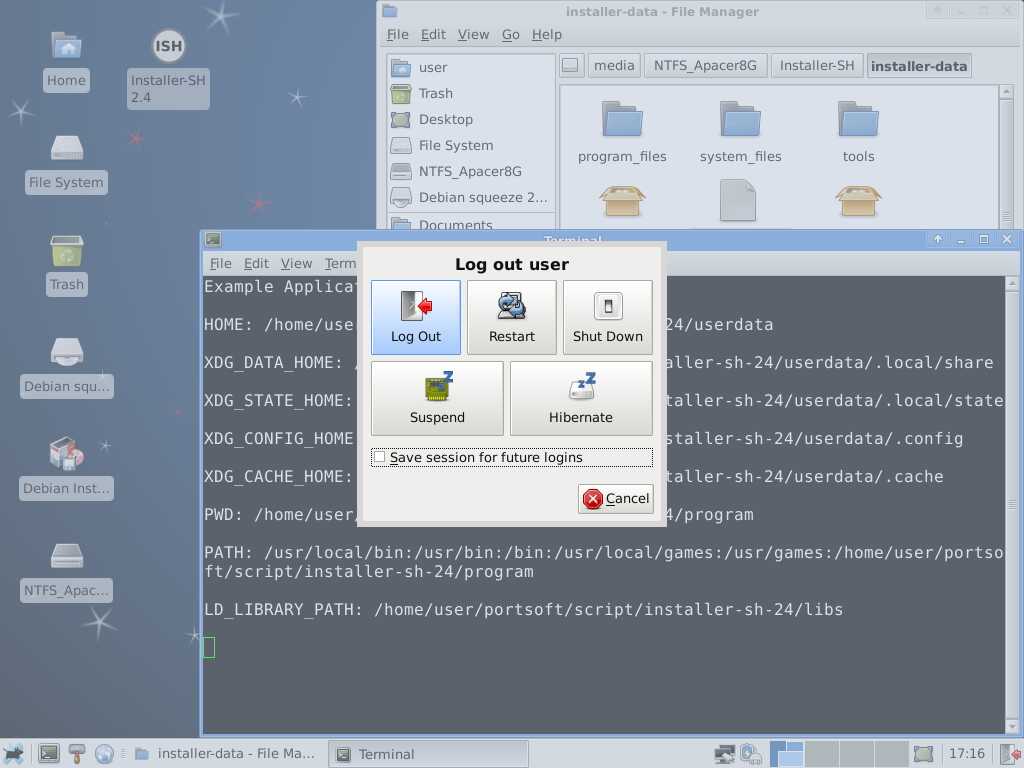The width and height of the screenshot is (1024, 768).
Task: Click the root drive path bar button
Action: [571, 66]
